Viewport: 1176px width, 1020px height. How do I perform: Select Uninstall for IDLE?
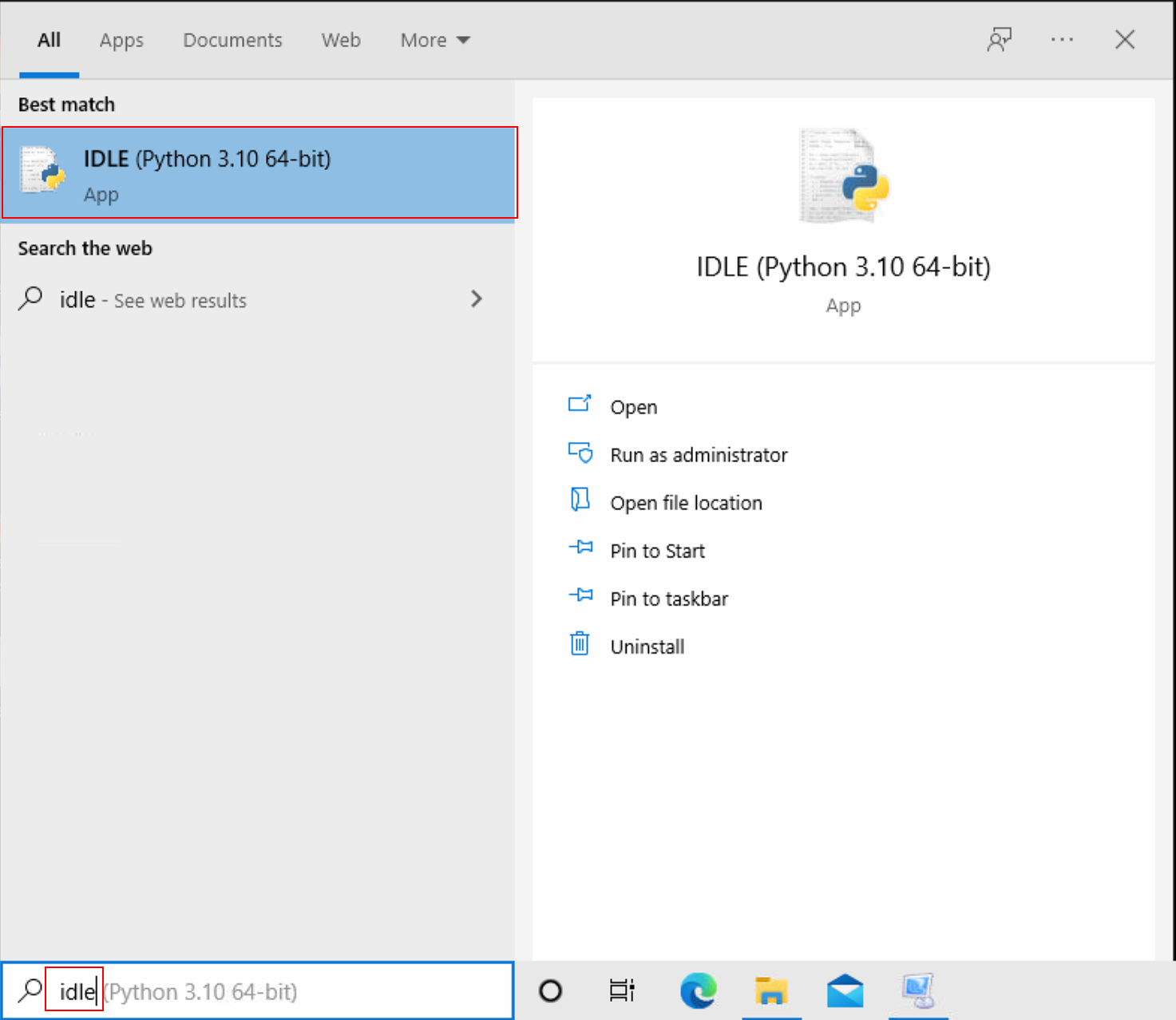coord(647,646)
